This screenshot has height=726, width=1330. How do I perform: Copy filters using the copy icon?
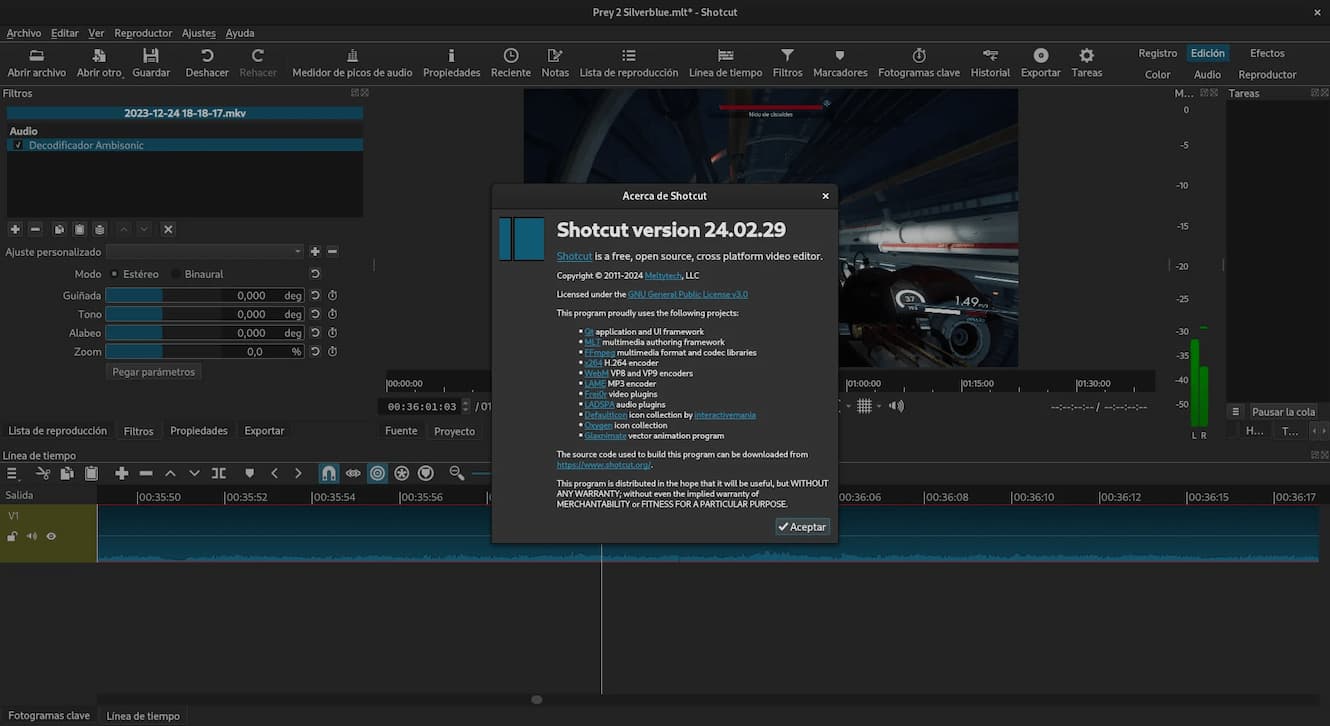click(x=59, y=229)
